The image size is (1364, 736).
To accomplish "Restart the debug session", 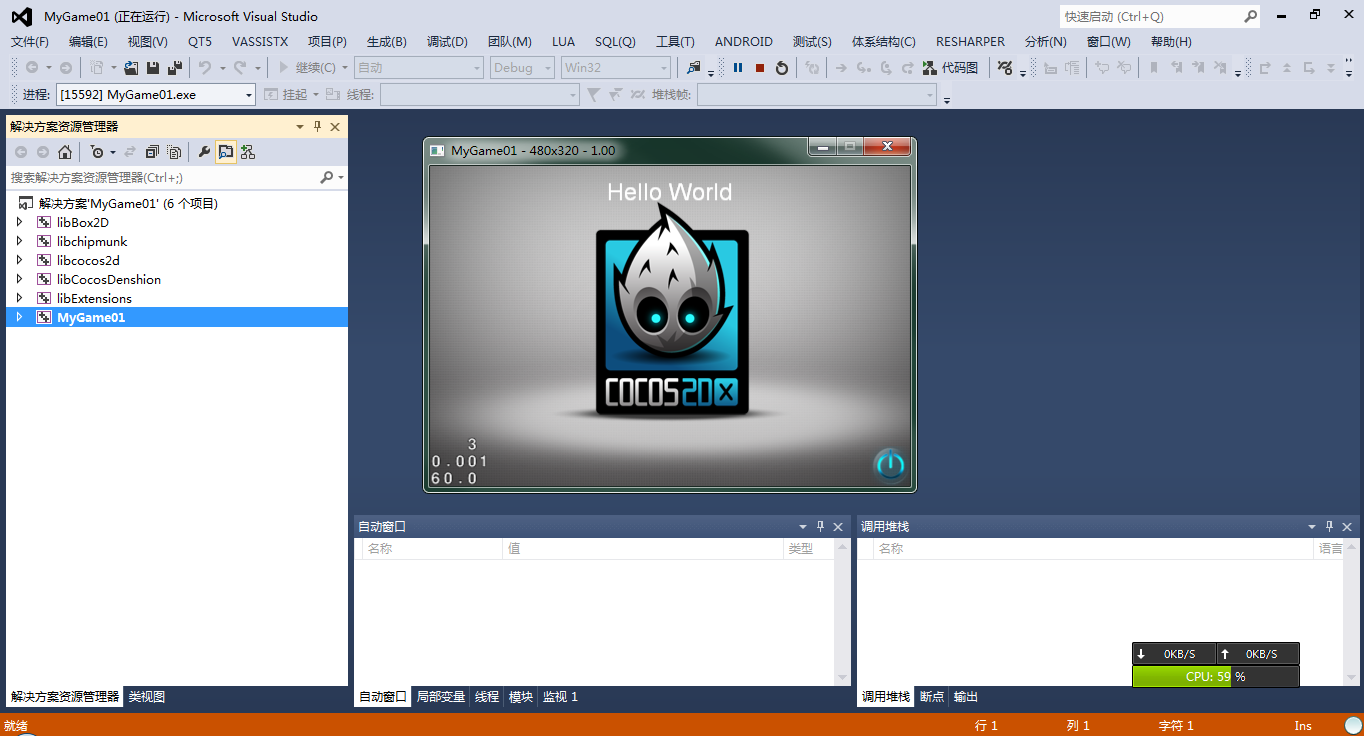I will (782, 68).
